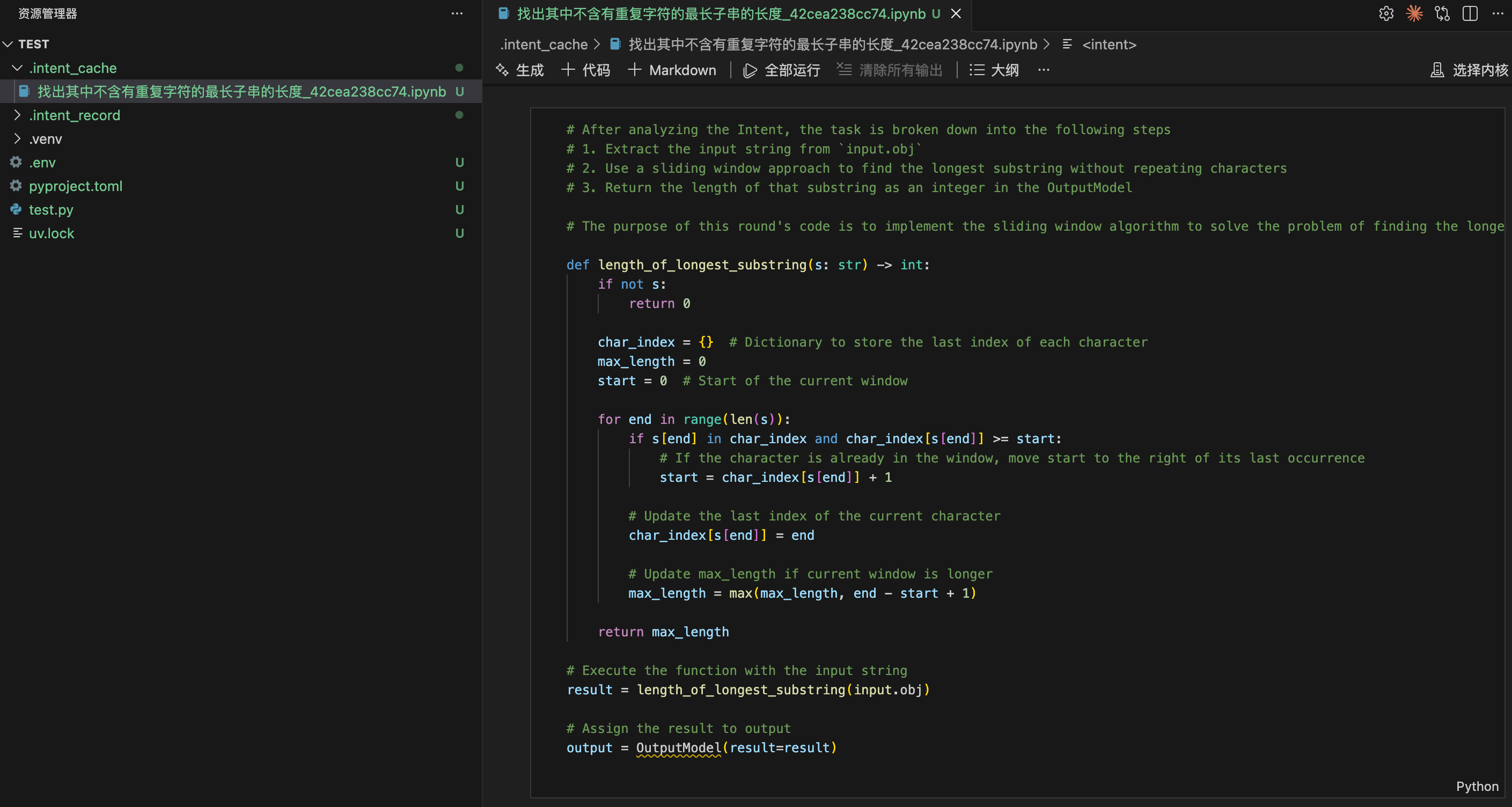Open more actions via editor ellipsis menu
The width and height of the screenshot is (1512, 807).
1044,70
